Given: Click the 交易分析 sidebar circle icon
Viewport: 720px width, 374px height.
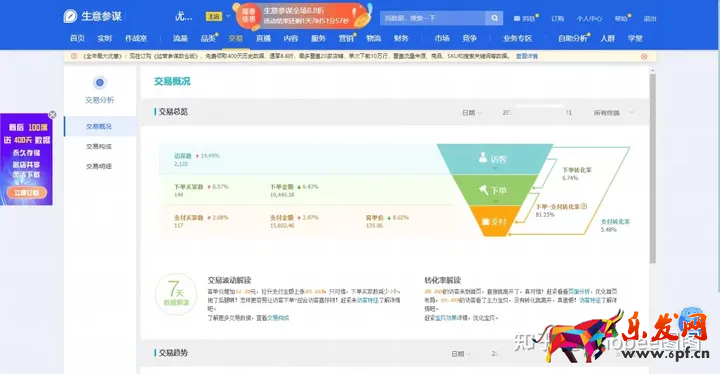Looking at the screenshot, I should pos(100,83).
